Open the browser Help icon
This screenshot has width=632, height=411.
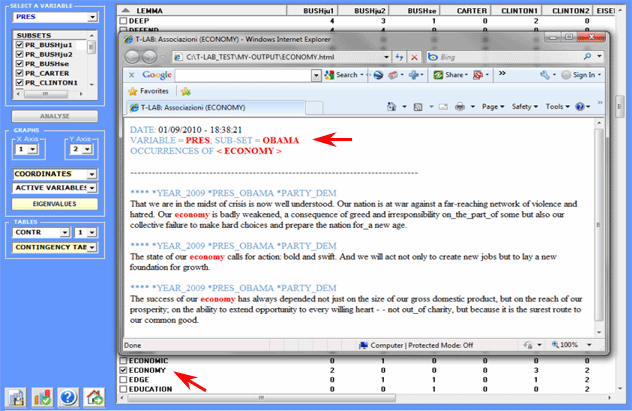(x=580, y=107)
